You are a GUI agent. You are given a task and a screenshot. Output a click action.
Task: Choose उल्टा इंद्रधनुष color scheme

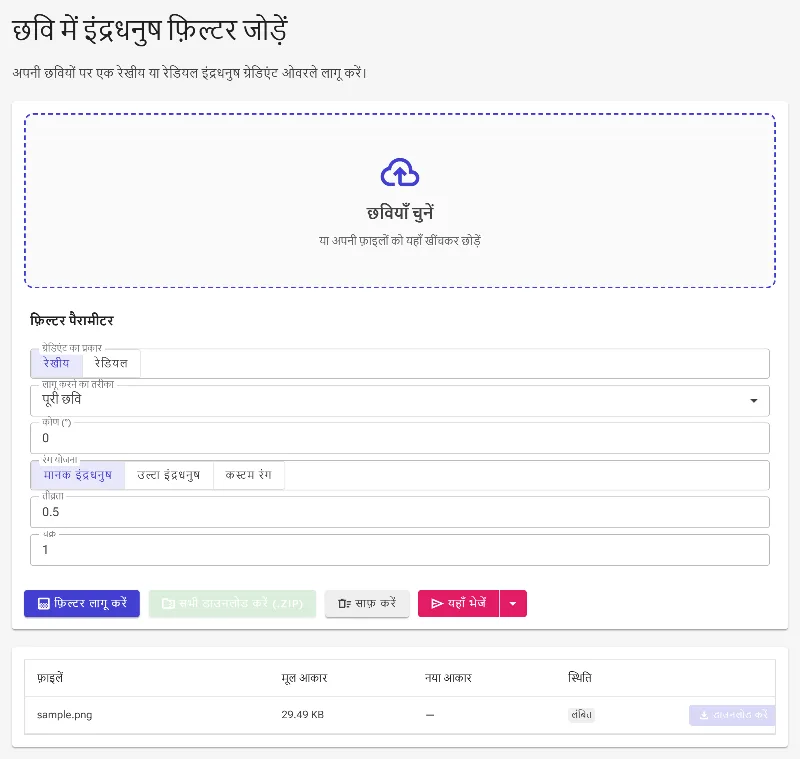click(x=168, y=475)
